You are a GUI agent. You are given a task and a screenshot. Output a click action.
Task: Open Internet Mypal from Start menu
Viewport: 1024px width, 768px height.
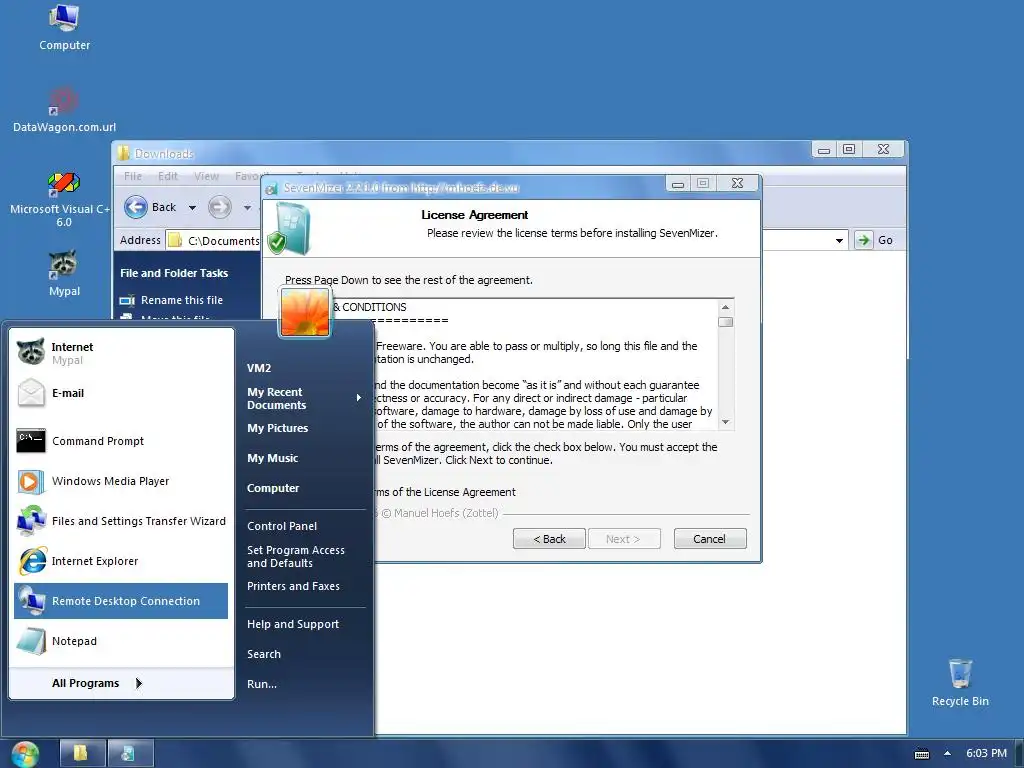pyautogui.click(x=121, y=353)
